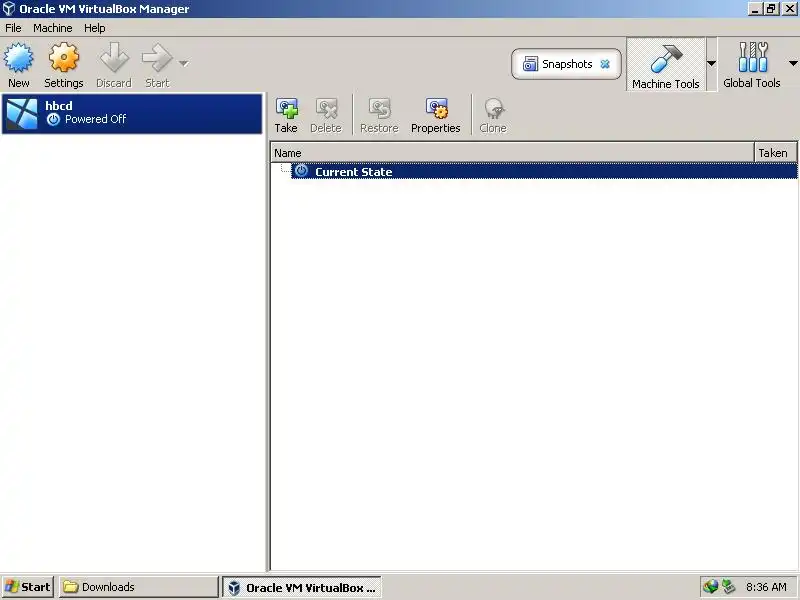Open Settings with the gear icon

[x=64, y=58]
